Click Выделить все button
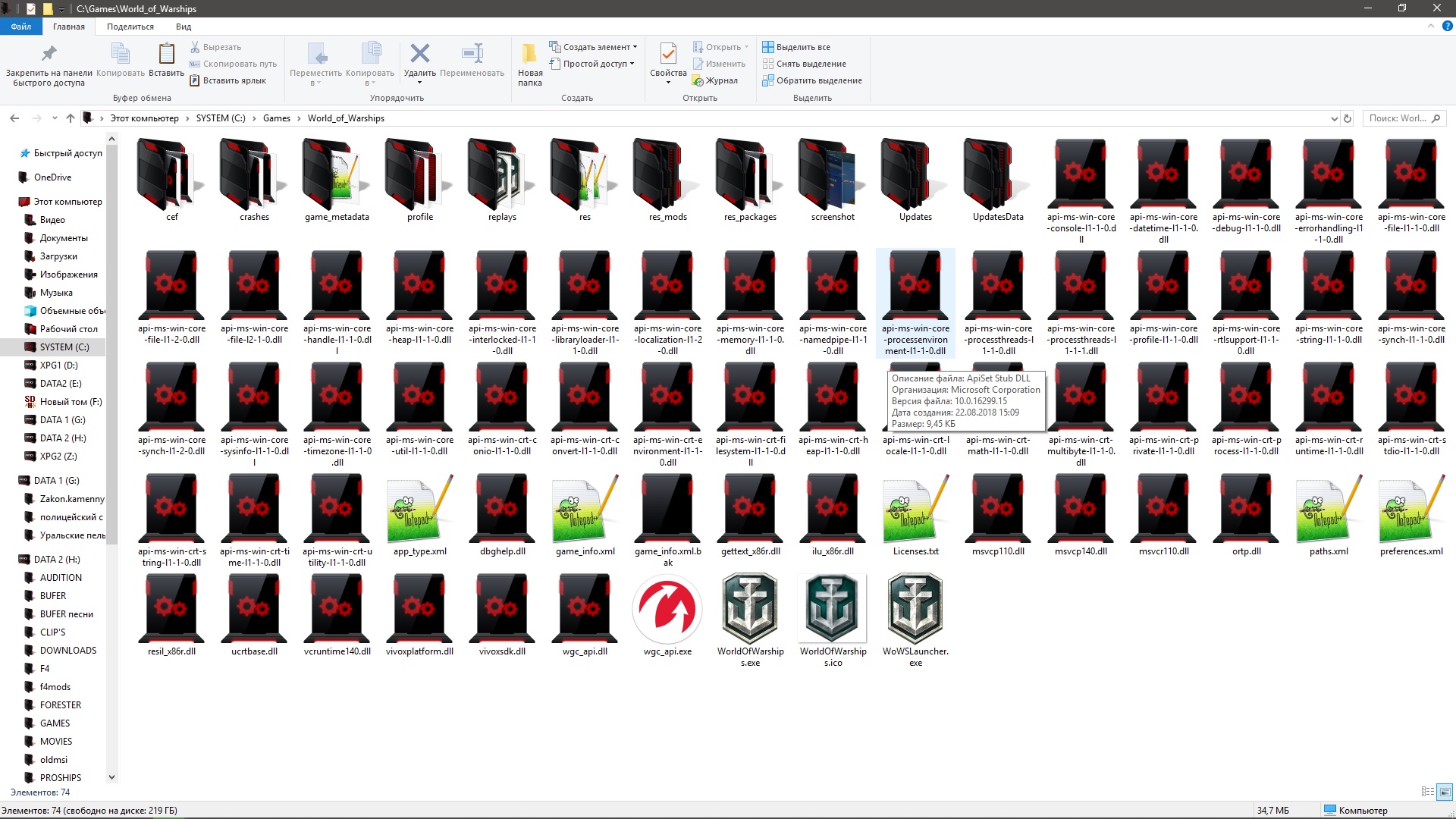 [796, 47]
